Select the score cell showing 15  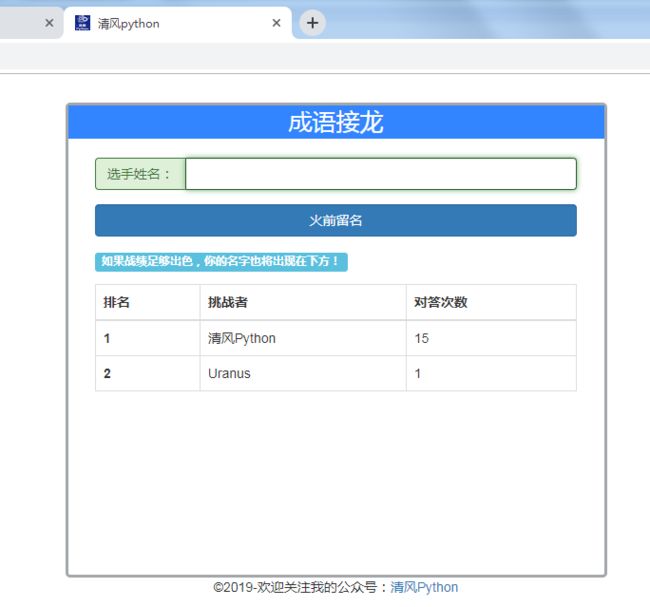491,338
